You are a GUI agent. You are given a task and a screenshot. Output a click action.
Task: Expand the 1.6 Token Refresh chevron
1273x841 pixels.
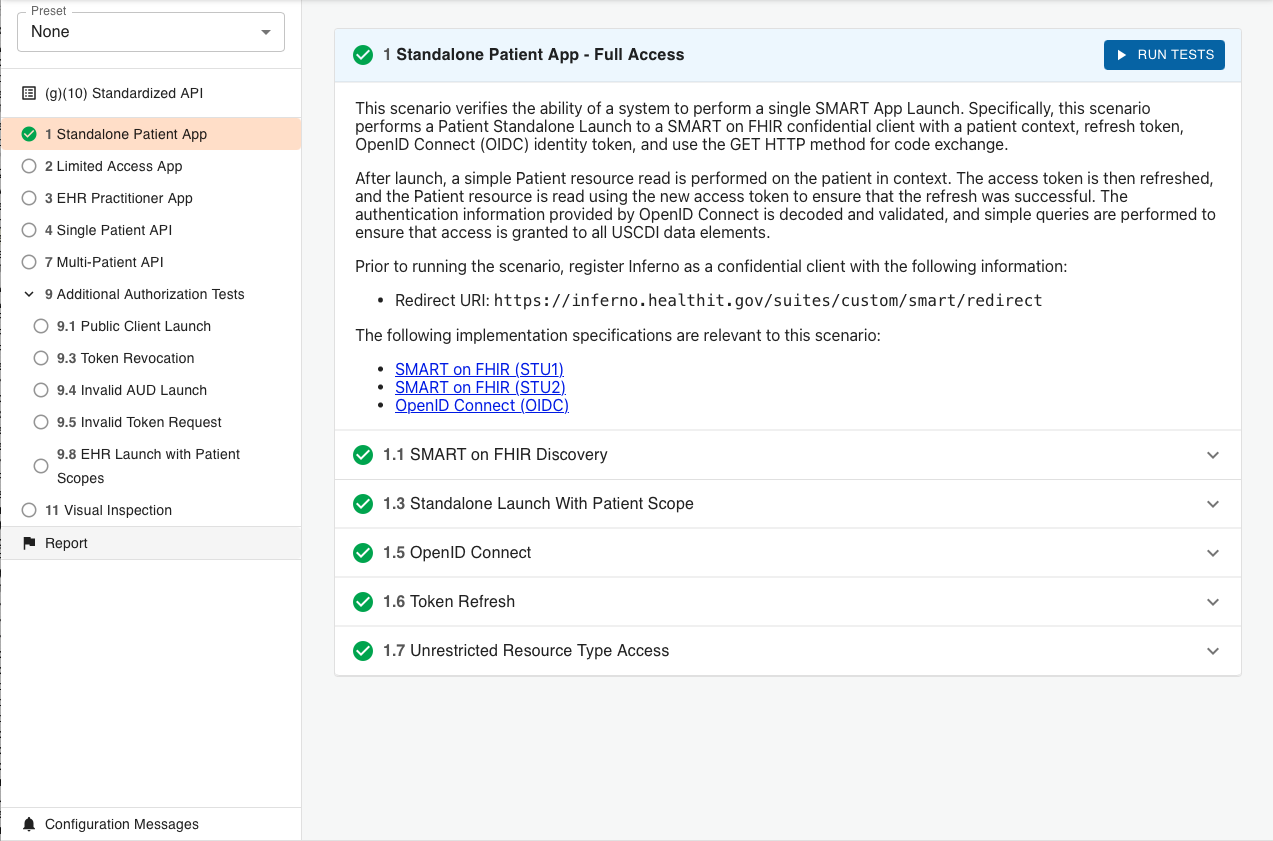click(x=1213, y=602)
